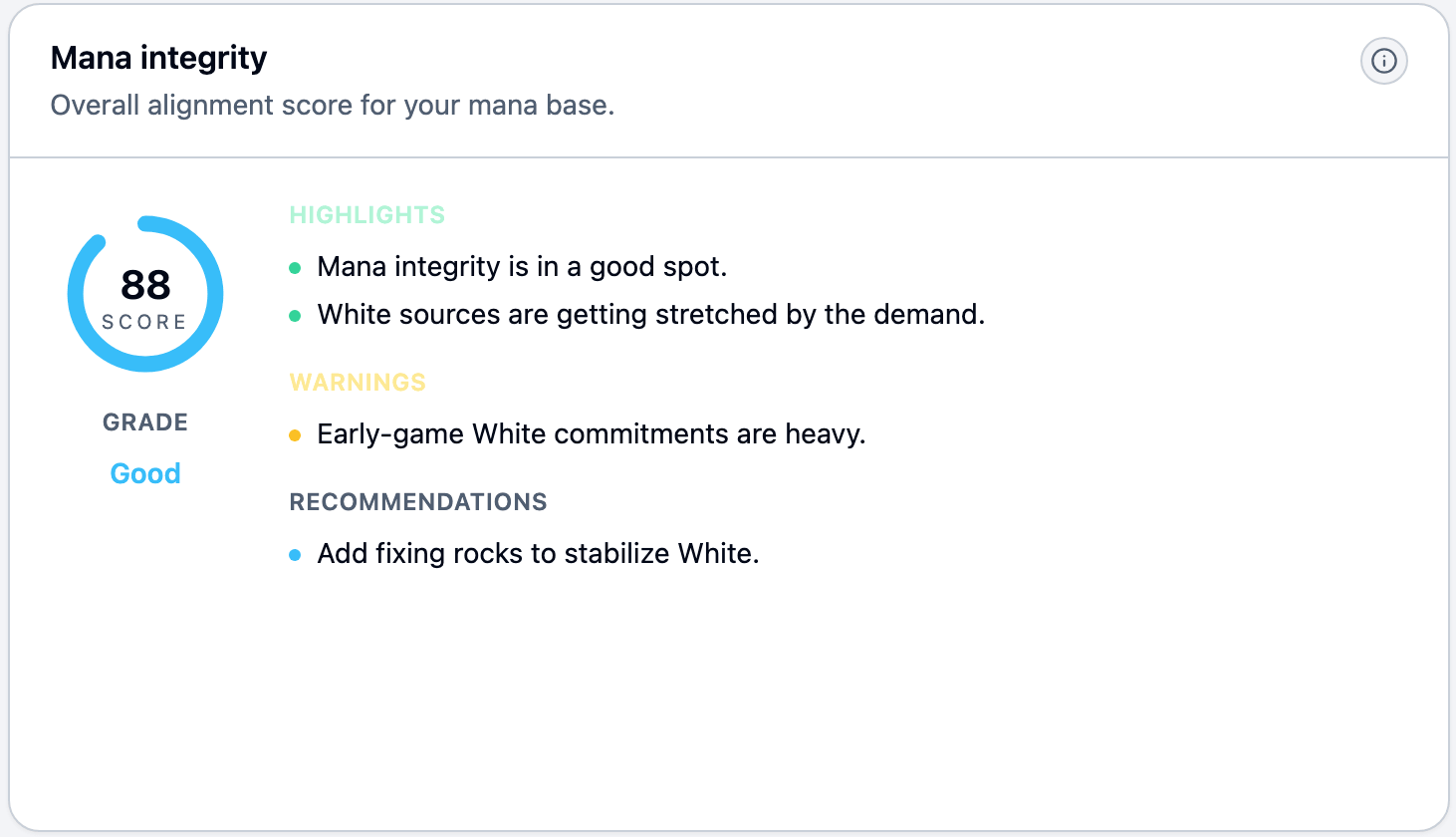Viewport: 1456px width, 837px height.
Task: Click the GRADE label heading
Action: tap(145, 422)
